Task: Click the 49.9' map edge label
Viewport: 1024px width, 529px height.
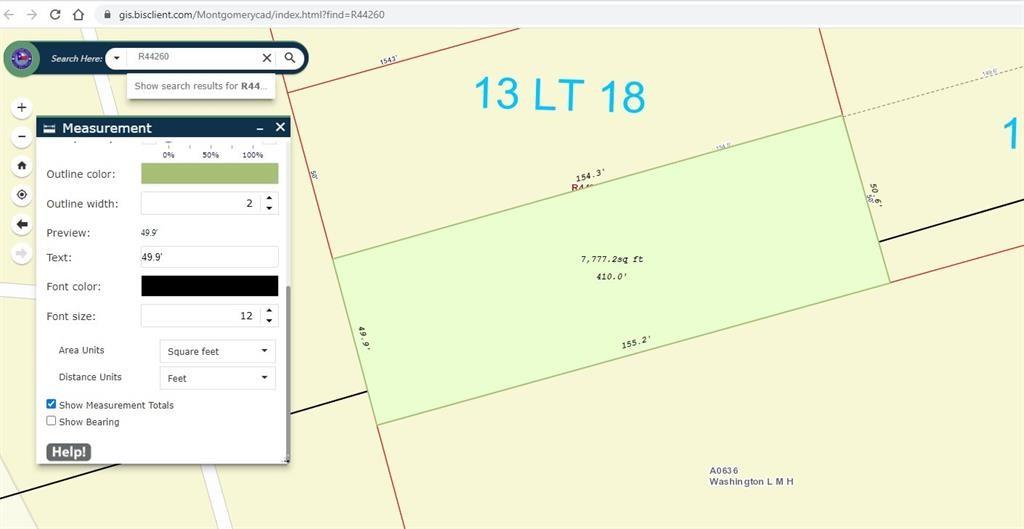Action: [364, 338]
